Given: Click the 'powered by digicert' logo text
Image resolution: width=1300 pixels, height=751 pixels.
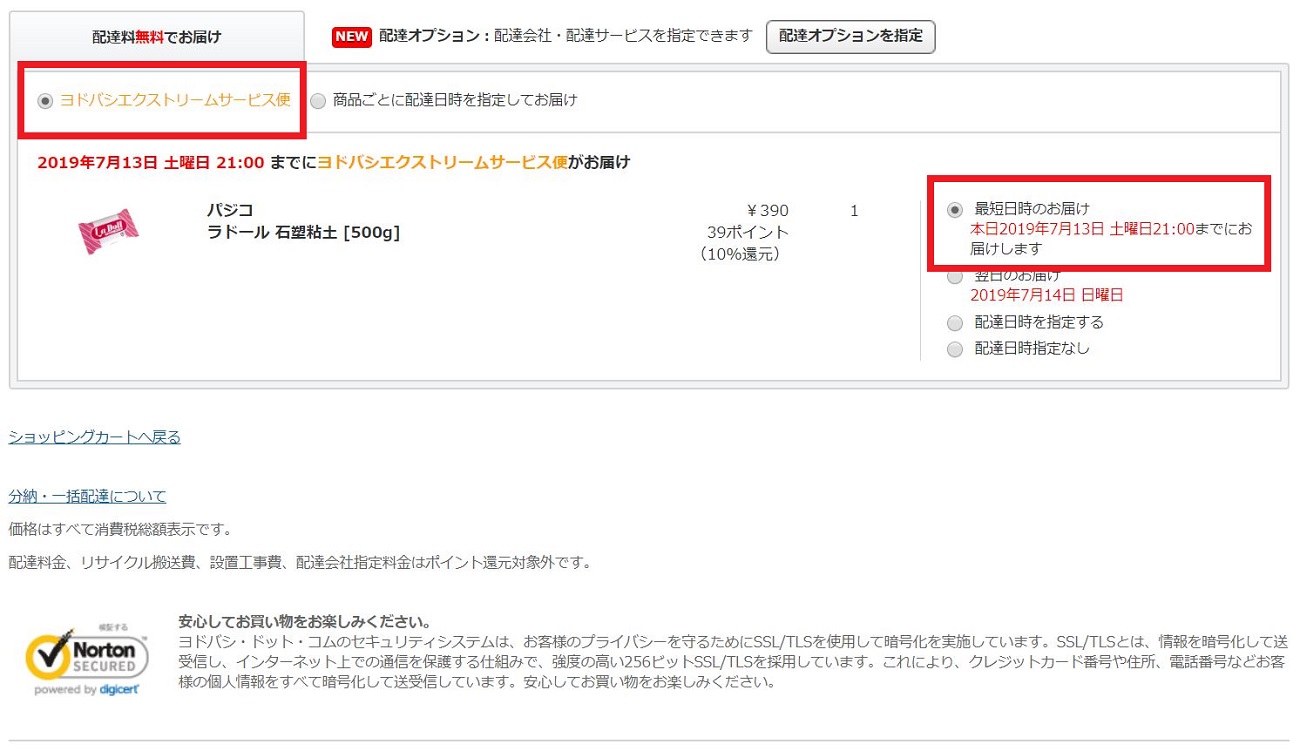Looking at the screenshot, I should [86, 690].
